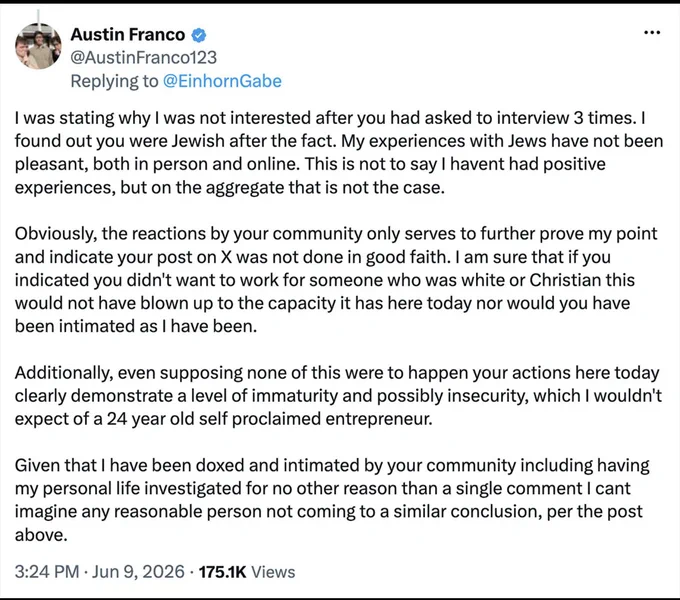Select the paragraph starting "Obviously, the reactions"
The height and width of the screenshot is (600, 680).
coord(336,280)
